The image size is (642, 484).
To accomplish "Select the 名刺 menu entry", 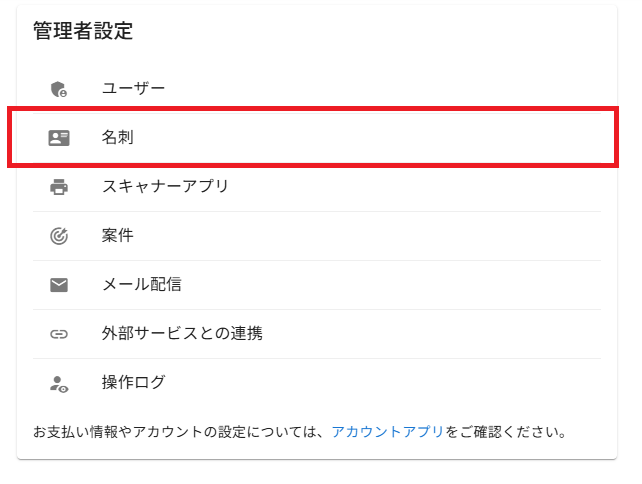I will pos(118,138).
